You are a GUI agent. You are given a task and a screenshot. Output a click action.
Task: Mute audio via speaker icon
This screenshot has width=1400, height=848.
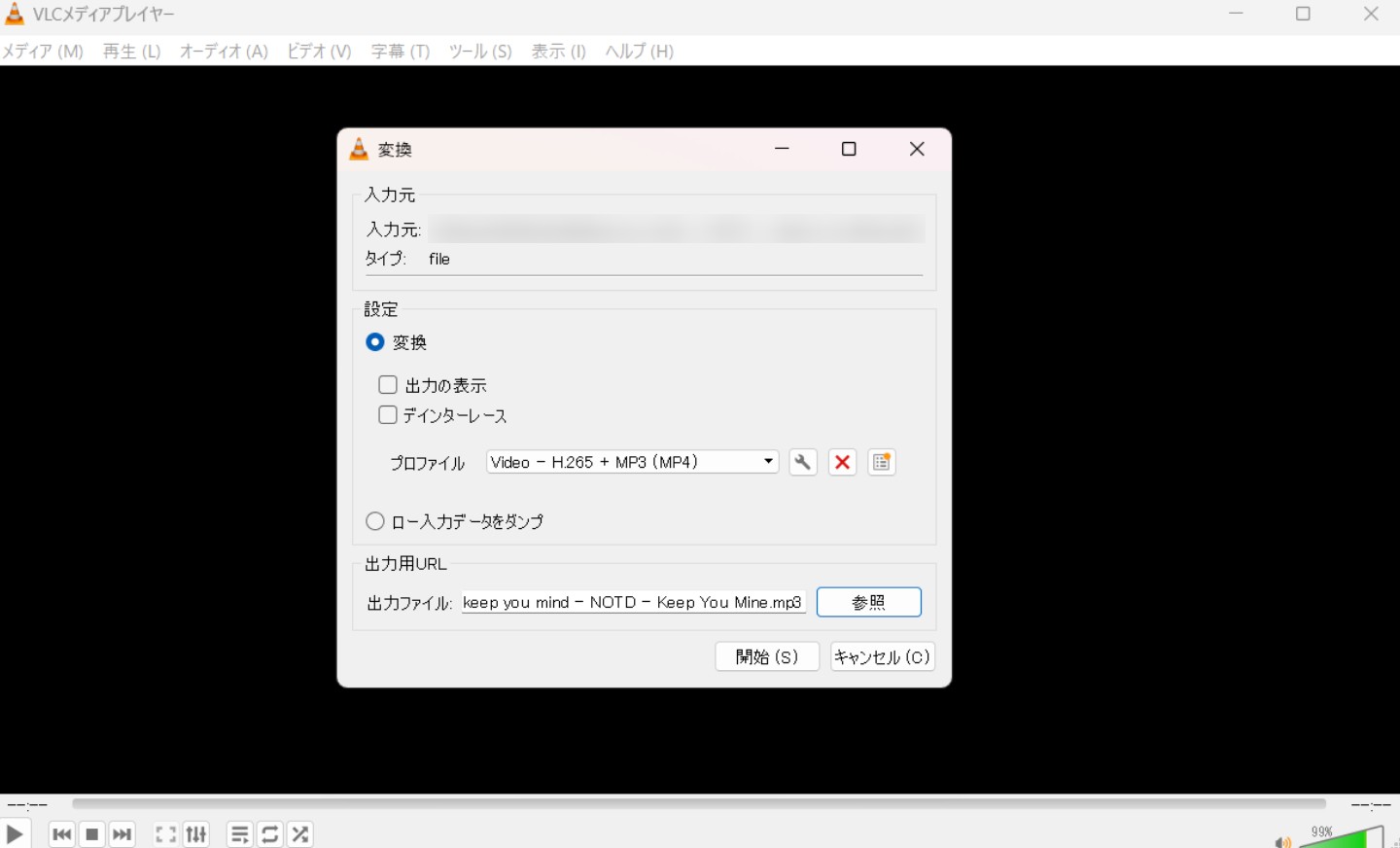point(1282,841)
